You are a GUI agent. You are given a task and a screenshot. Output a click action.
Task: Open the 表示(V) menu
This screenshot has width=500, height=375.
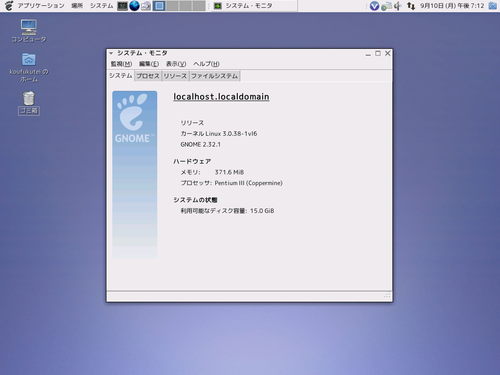(x=176, y=64)
